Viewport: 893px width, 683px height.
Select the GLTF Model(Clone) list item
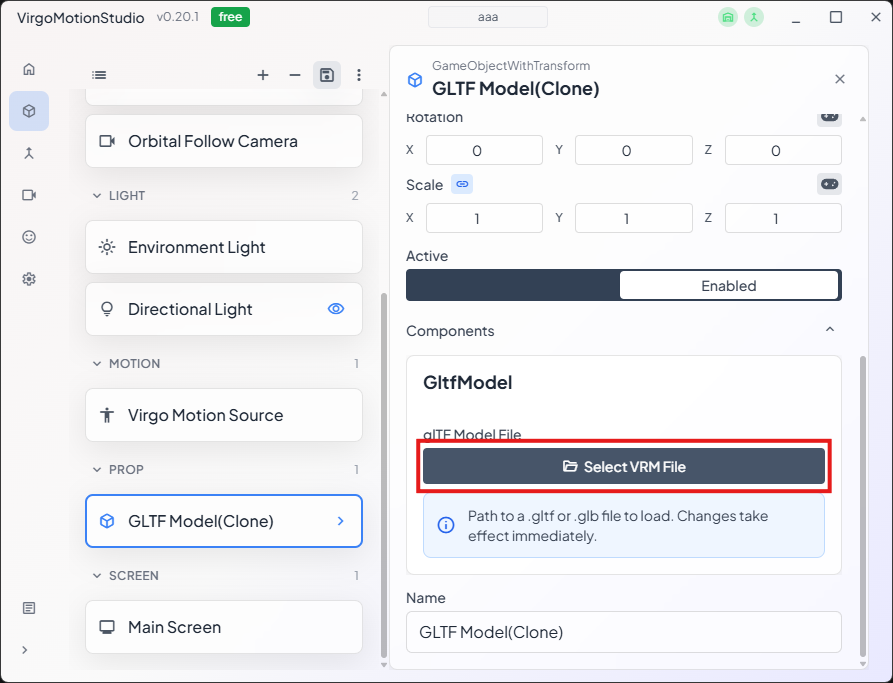224,521
